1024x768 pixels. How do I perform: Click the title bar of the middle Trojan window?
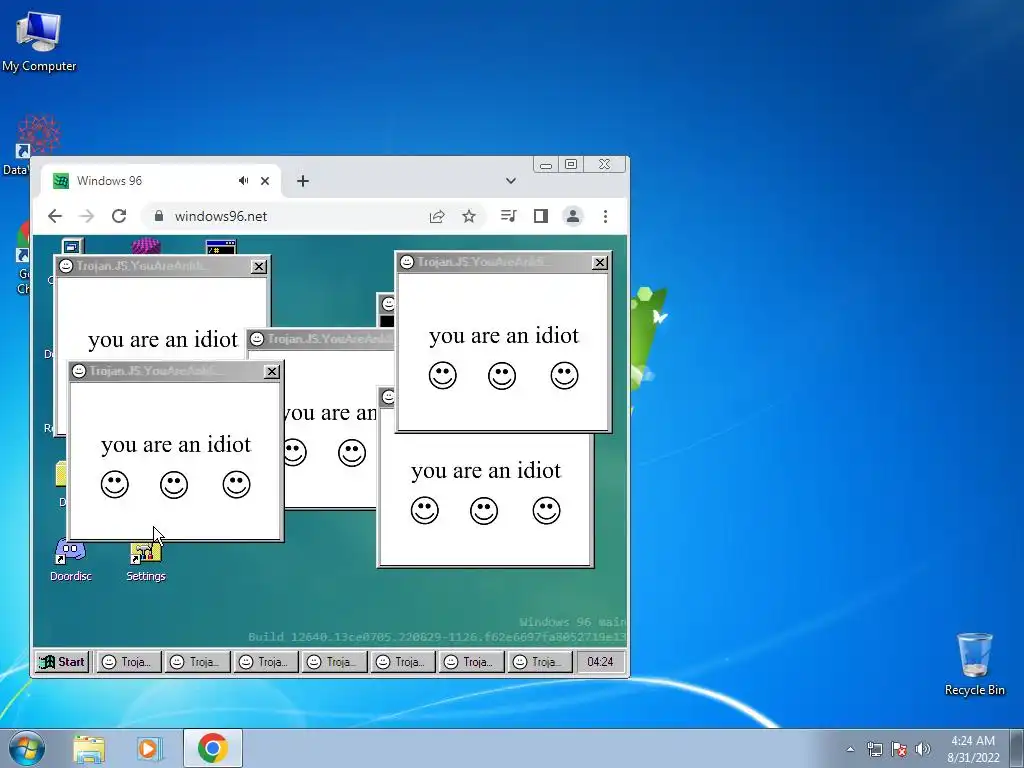coord(320,339)
